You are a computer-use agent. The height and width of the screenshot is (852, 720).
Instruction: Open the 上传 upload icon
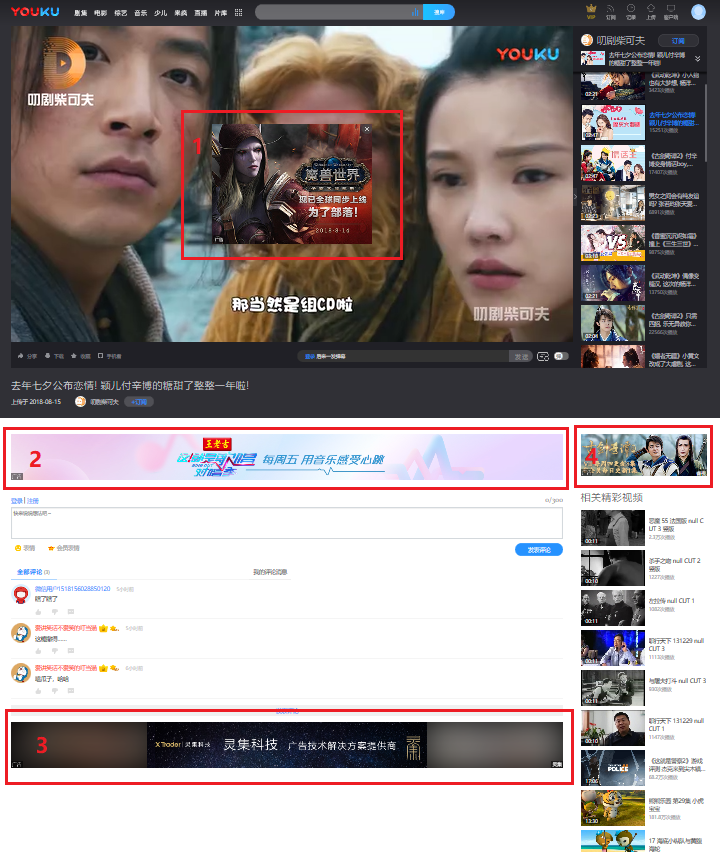651,11
